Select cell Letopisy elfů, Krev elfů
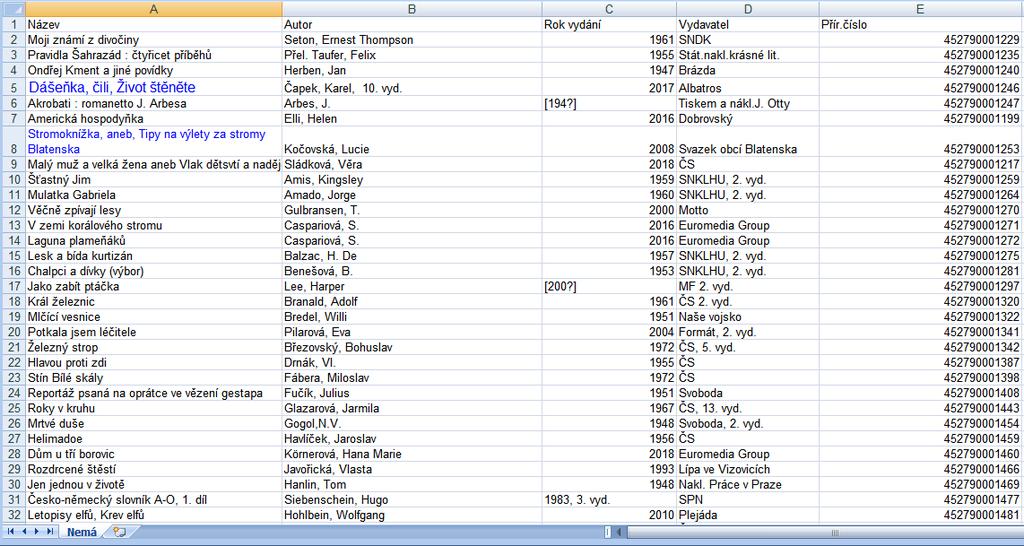 tap(153, 515)
